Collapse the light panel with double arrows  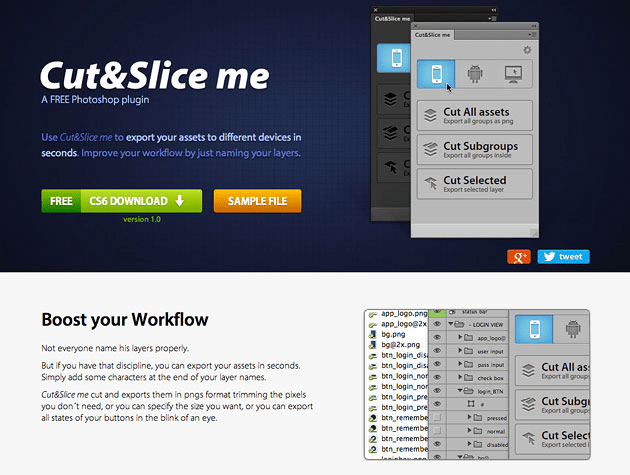[x=534, y=26]
